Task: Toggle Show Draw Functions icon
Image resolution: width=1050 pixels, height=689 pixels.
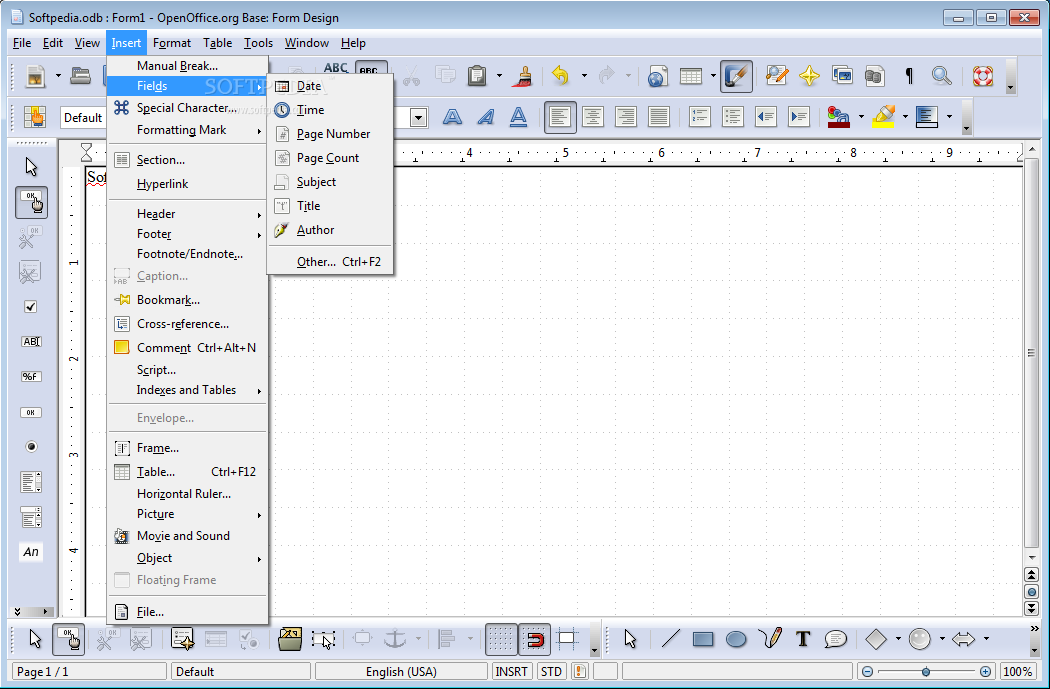Action: click(737, 76)
